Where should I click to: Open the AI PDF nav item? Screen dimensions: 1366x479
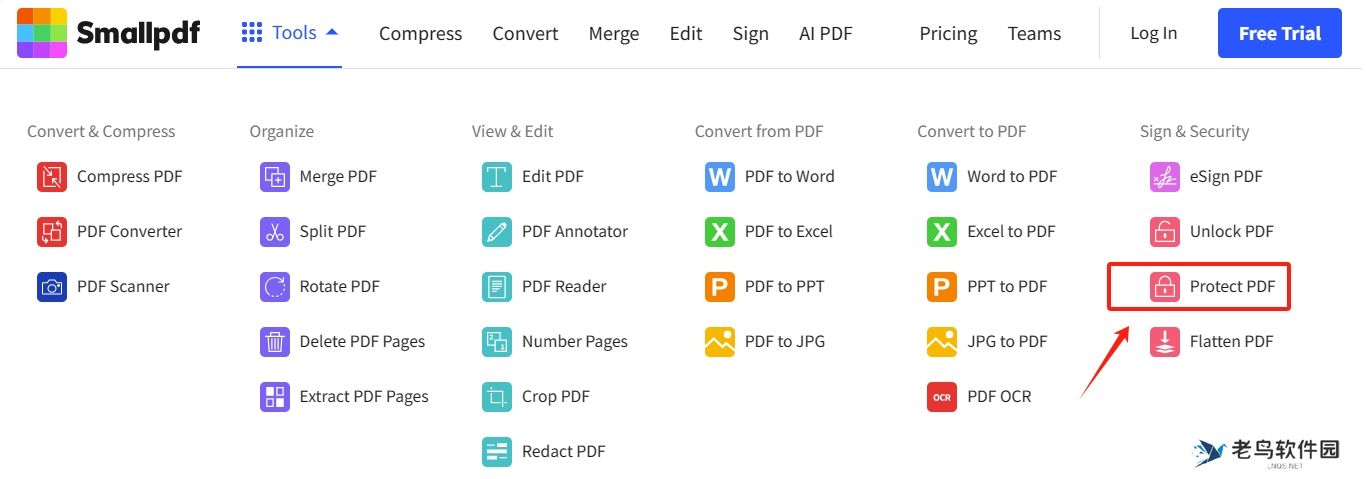pos(825,34)
